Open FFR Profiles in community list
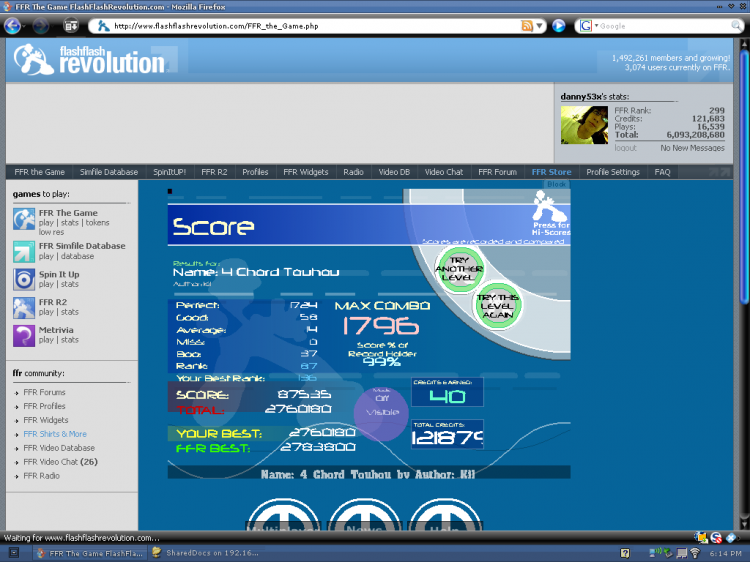 (x=44, y=406)
